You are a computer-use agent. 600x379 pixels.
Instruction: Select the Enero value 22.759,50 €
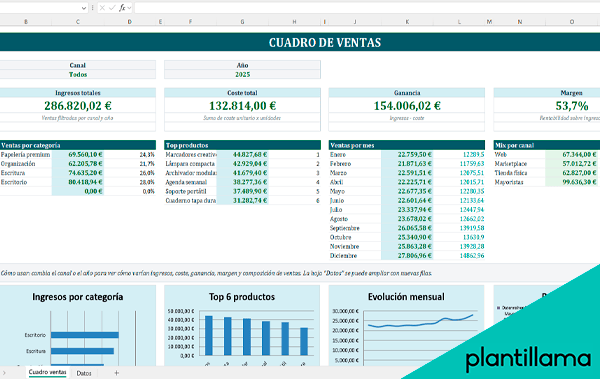407,155
